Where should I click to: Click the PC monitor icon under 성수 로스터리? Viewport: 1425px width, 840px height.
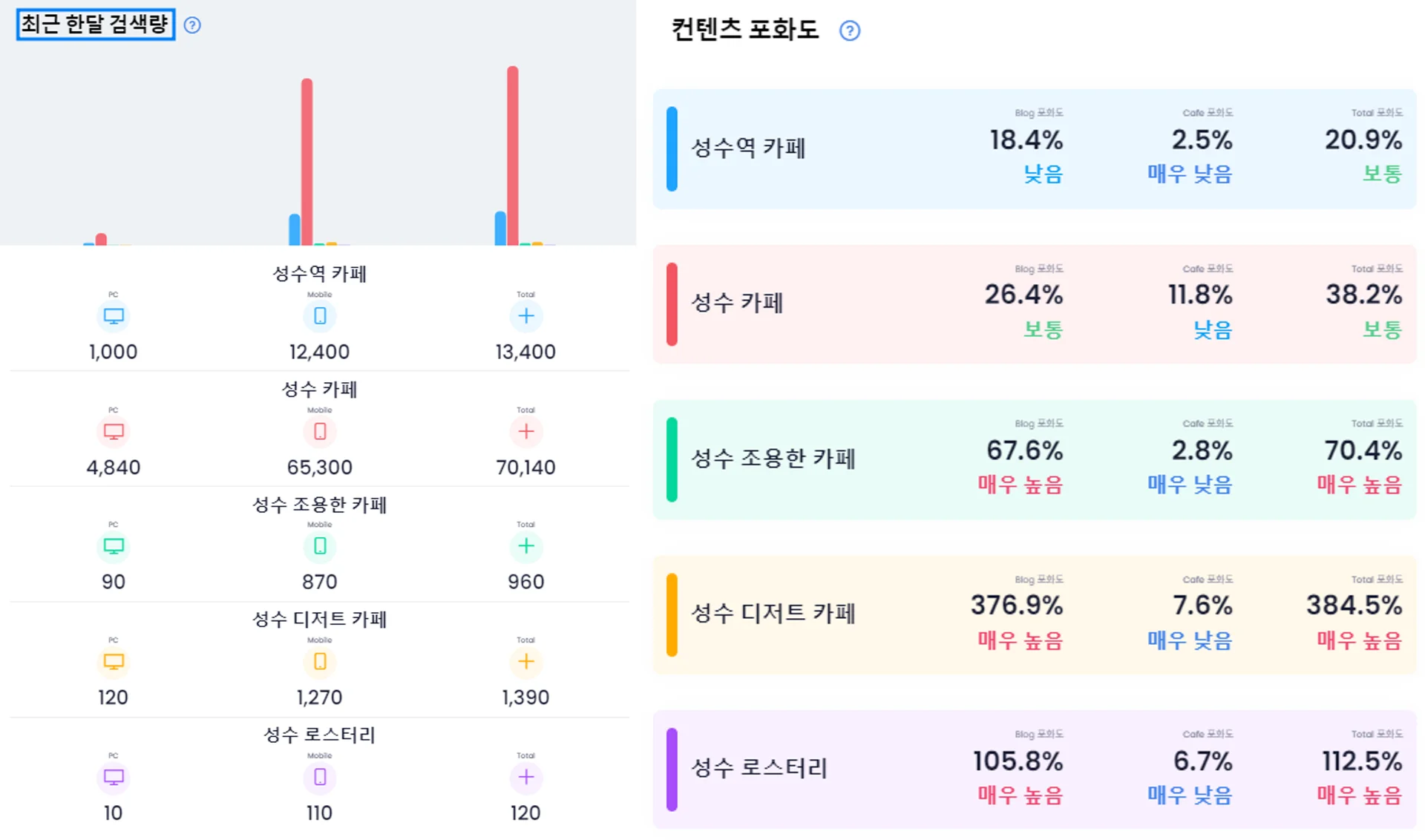[x=113, y=778]
